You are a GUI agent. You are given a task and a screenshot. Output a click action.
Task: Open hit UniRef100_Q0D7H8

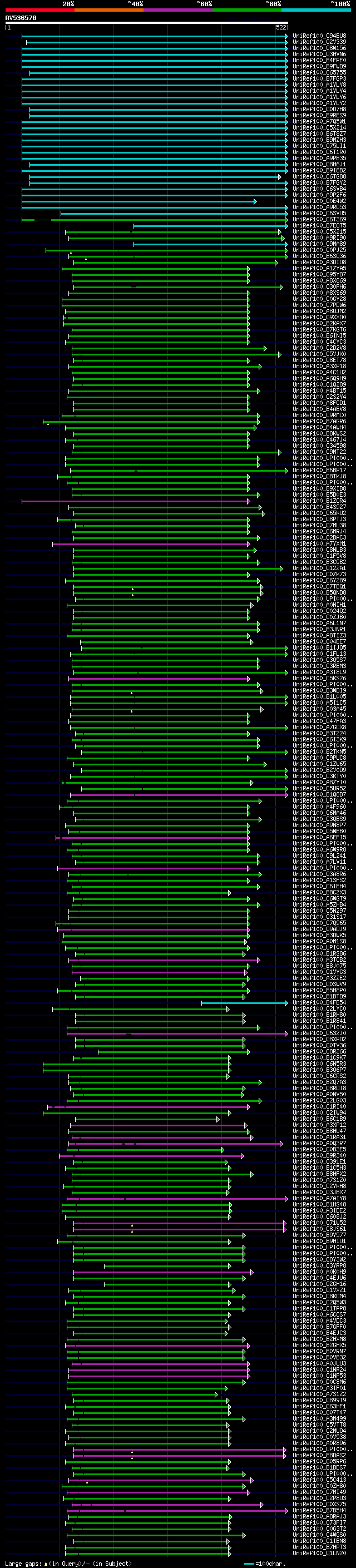[319, 110]
